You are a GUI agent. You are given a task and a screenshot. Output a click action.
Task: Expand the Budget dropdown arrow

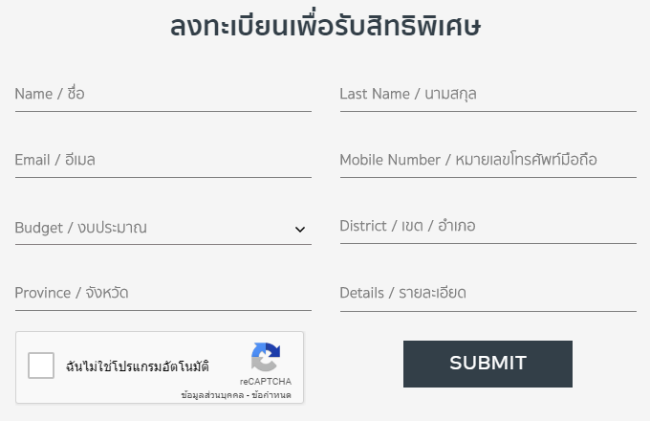pos(300,229)
